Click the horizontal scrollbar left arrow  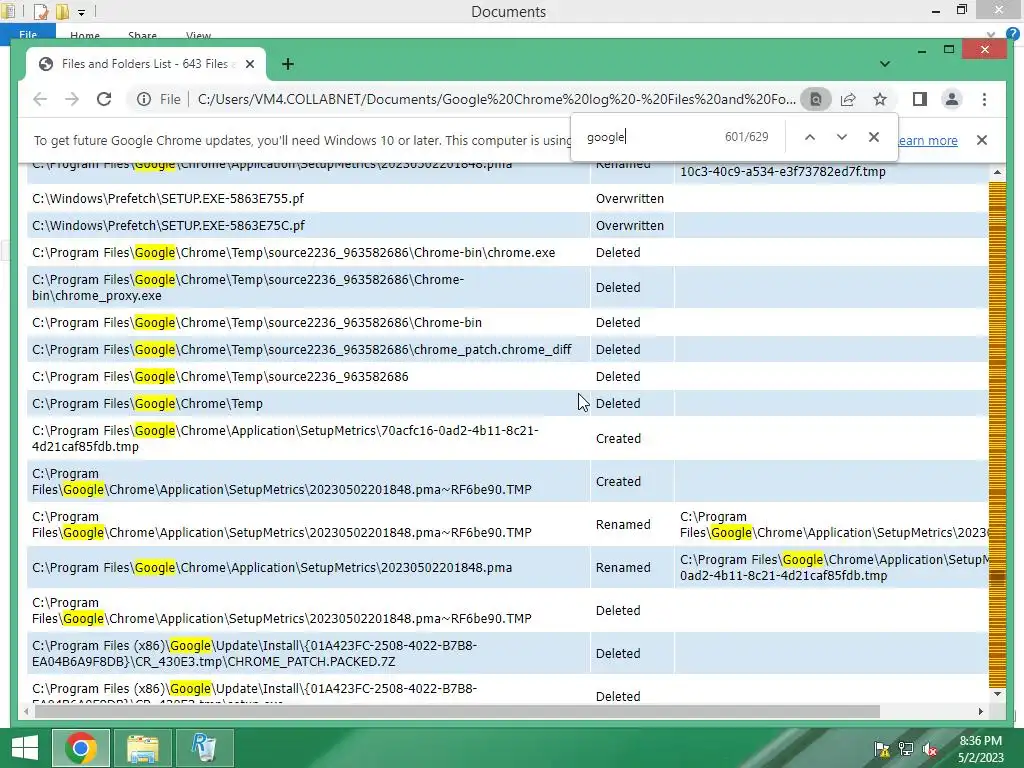coord(26,711)
